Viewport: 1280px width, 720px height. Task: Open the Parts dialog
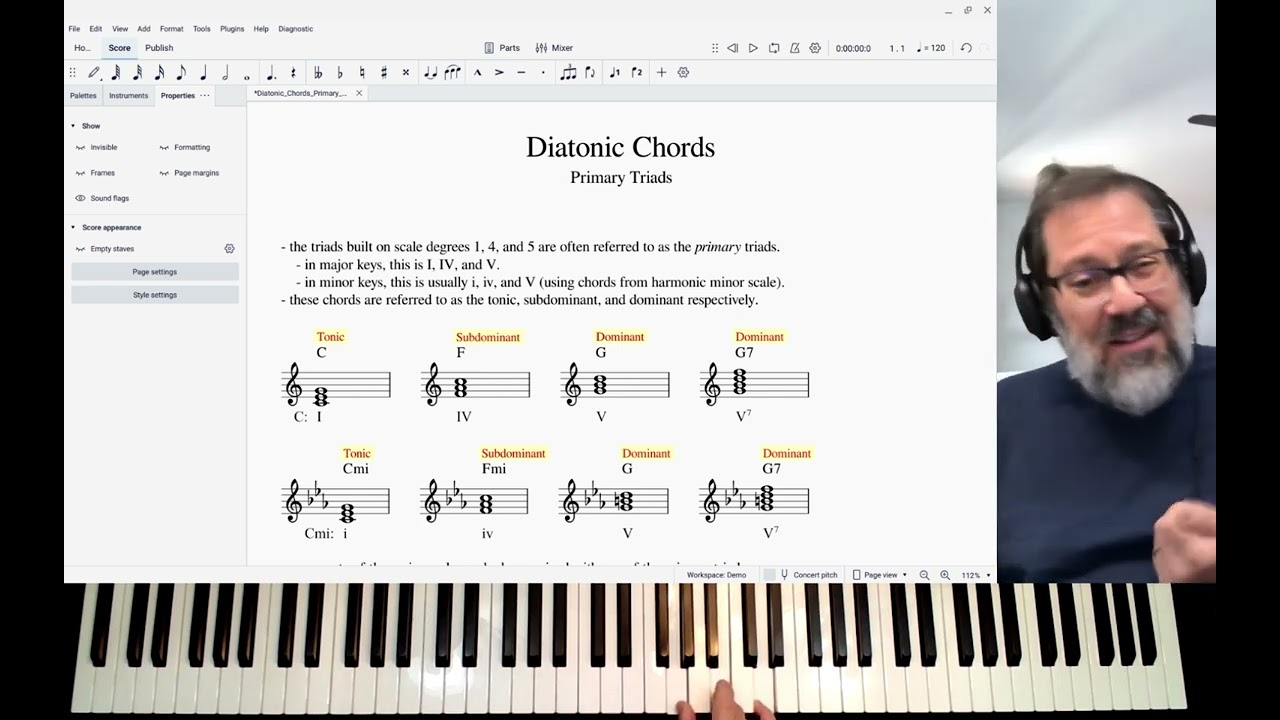tap(502, 48)
